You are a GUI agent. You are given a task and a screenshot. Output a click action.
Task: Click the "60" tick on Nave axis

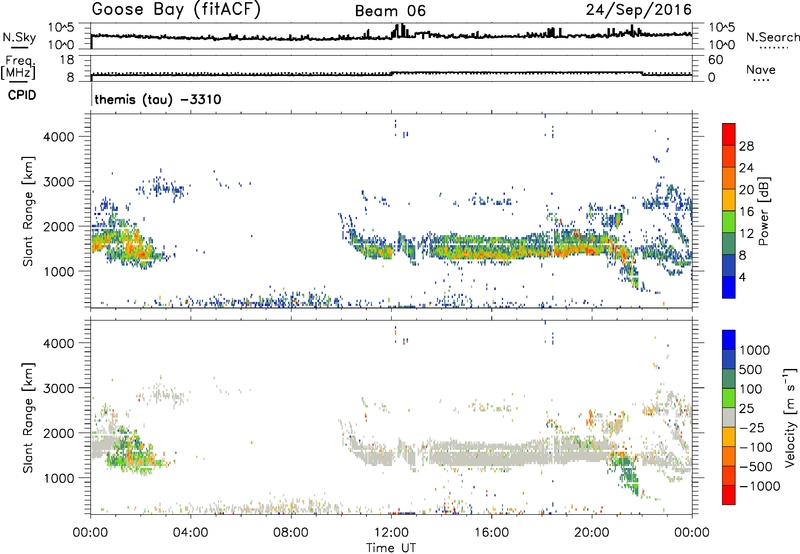pyautogui.click(x=716, y=60)
